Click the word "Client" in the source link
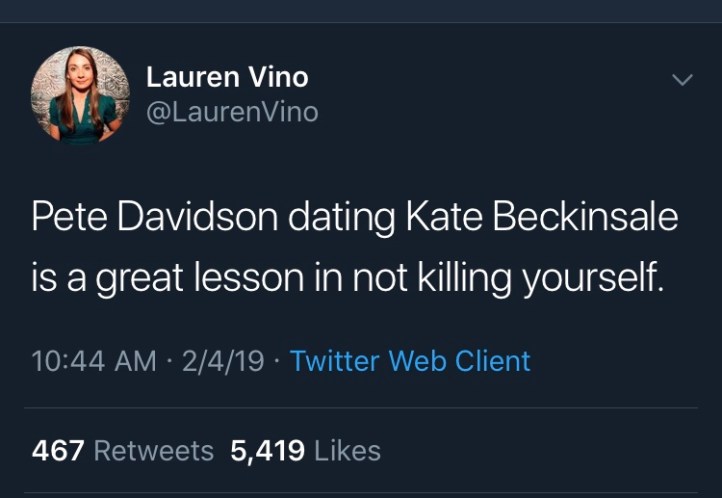This screenshot has width=722, height=498. tap(493, 360)
